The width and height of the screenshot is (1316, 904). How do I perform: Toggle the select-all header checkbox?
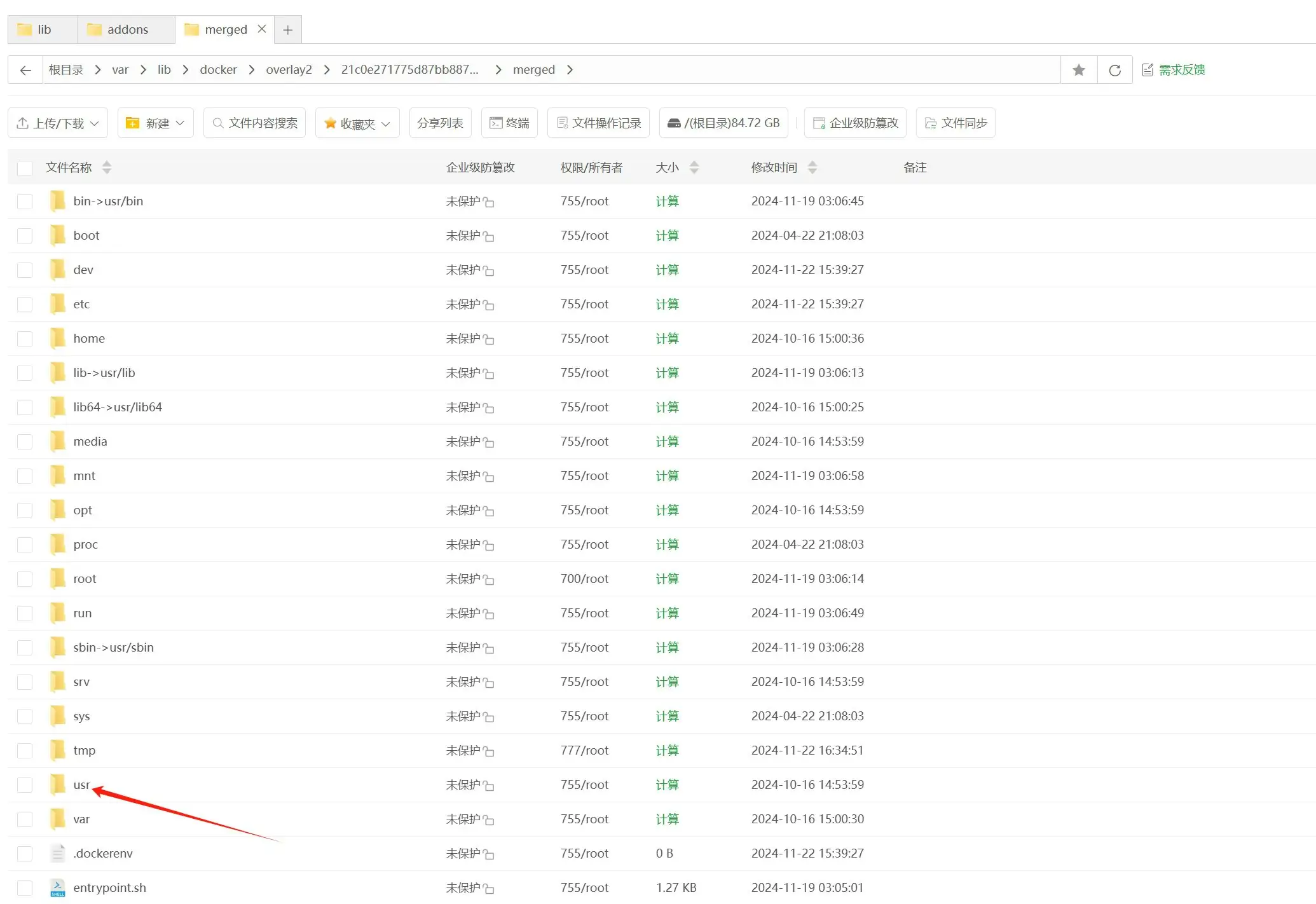[25, 168]
